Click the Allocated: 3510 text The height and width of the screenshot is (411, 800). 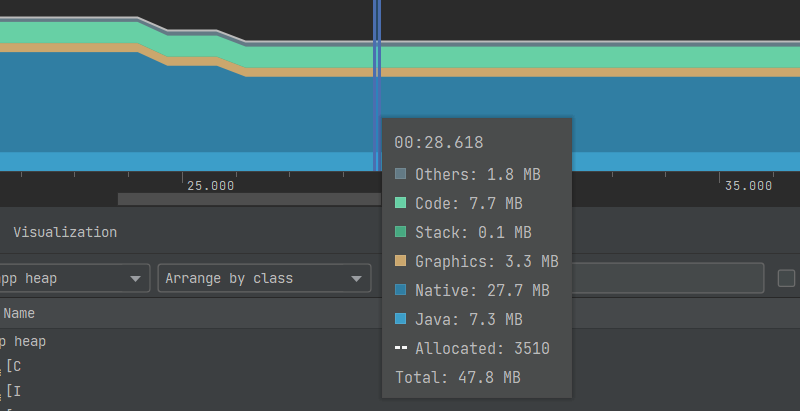coord(482,348)
